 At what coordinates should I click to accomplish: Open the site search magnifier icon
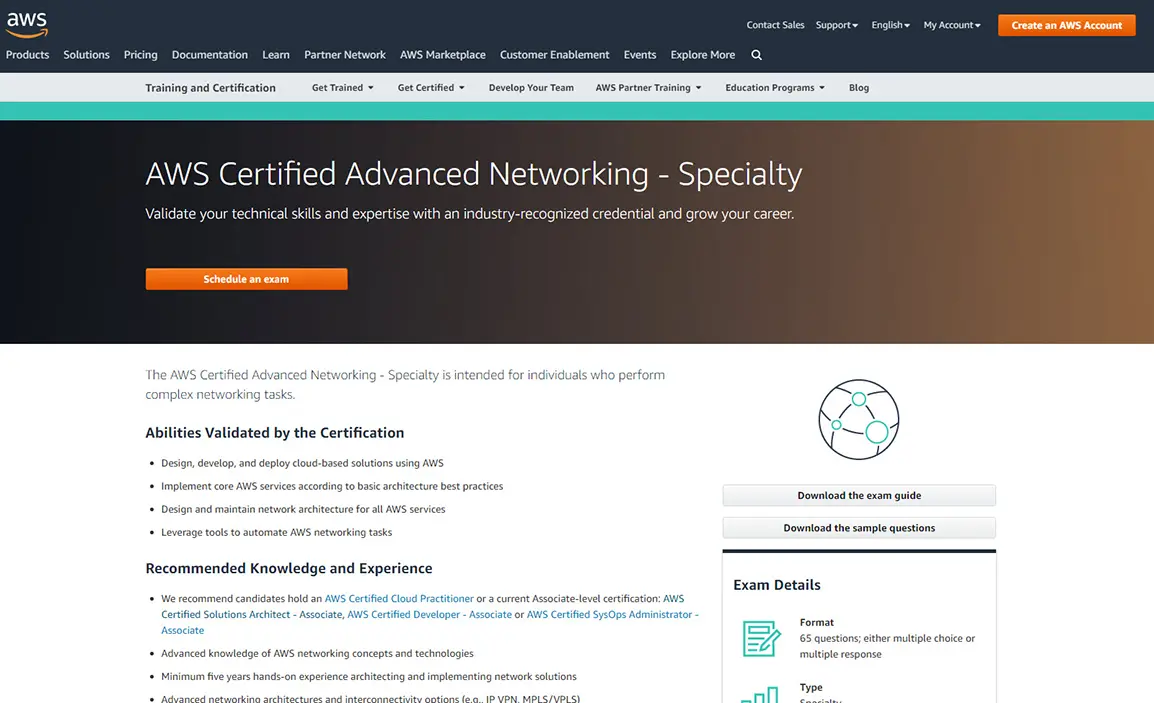click(756, 55)
